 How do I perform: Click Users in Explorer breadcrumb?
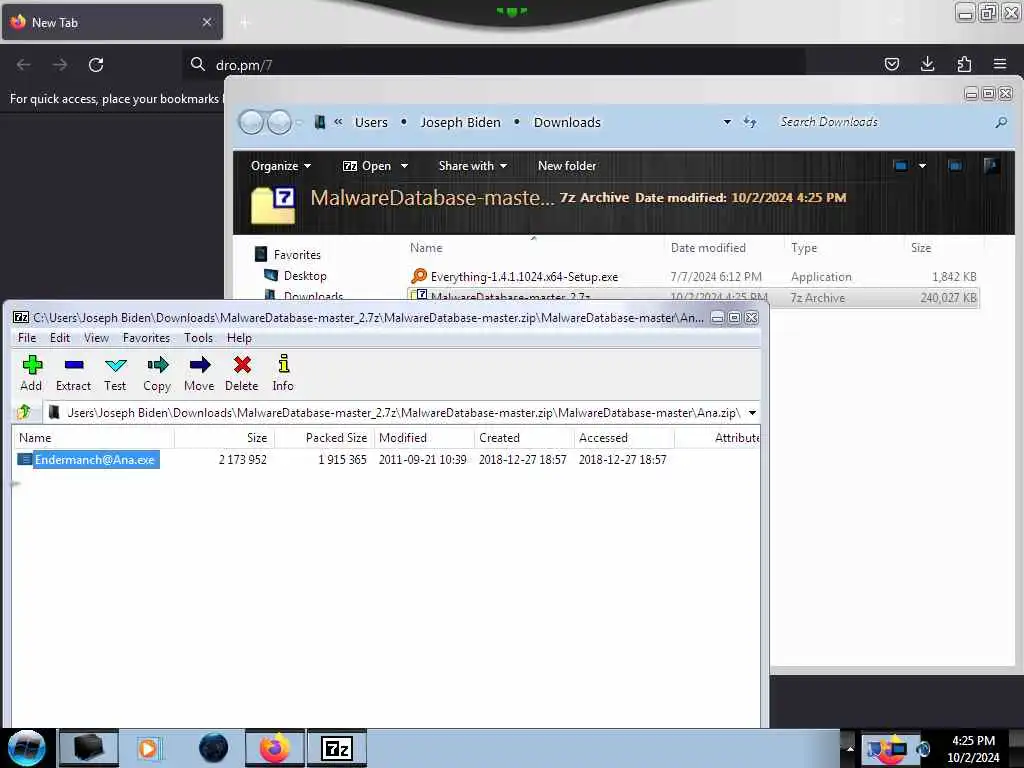pyautogui.click(x=371, y=122)
